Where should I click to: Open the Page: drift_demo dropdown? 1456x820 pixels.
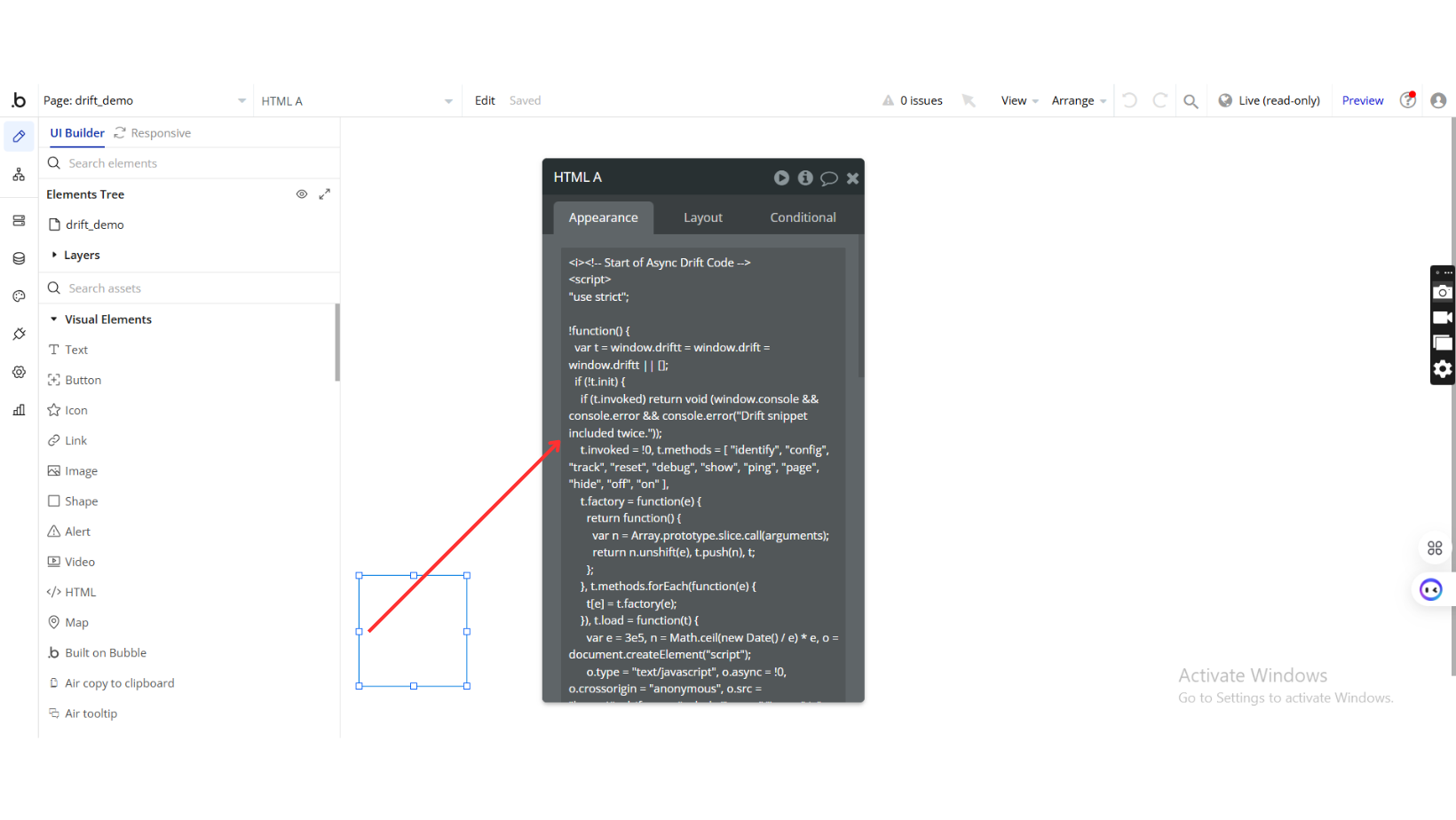point(145,100)
